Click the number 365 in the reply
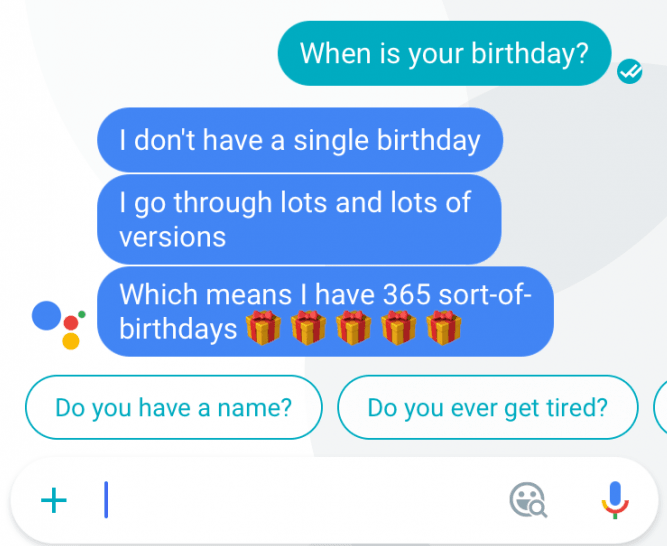Viewport: 667px width, 546px height. coord(407,295)
